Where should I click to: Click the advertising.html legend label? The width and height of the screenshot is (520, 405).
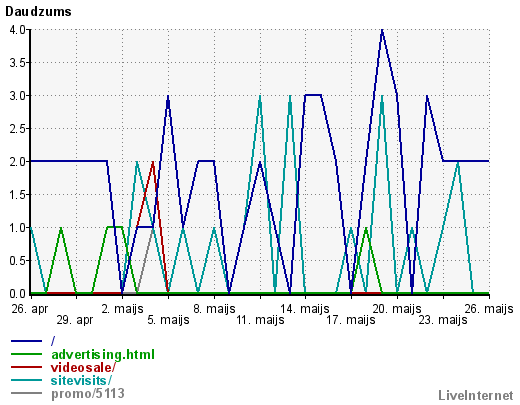coord(103,355)
